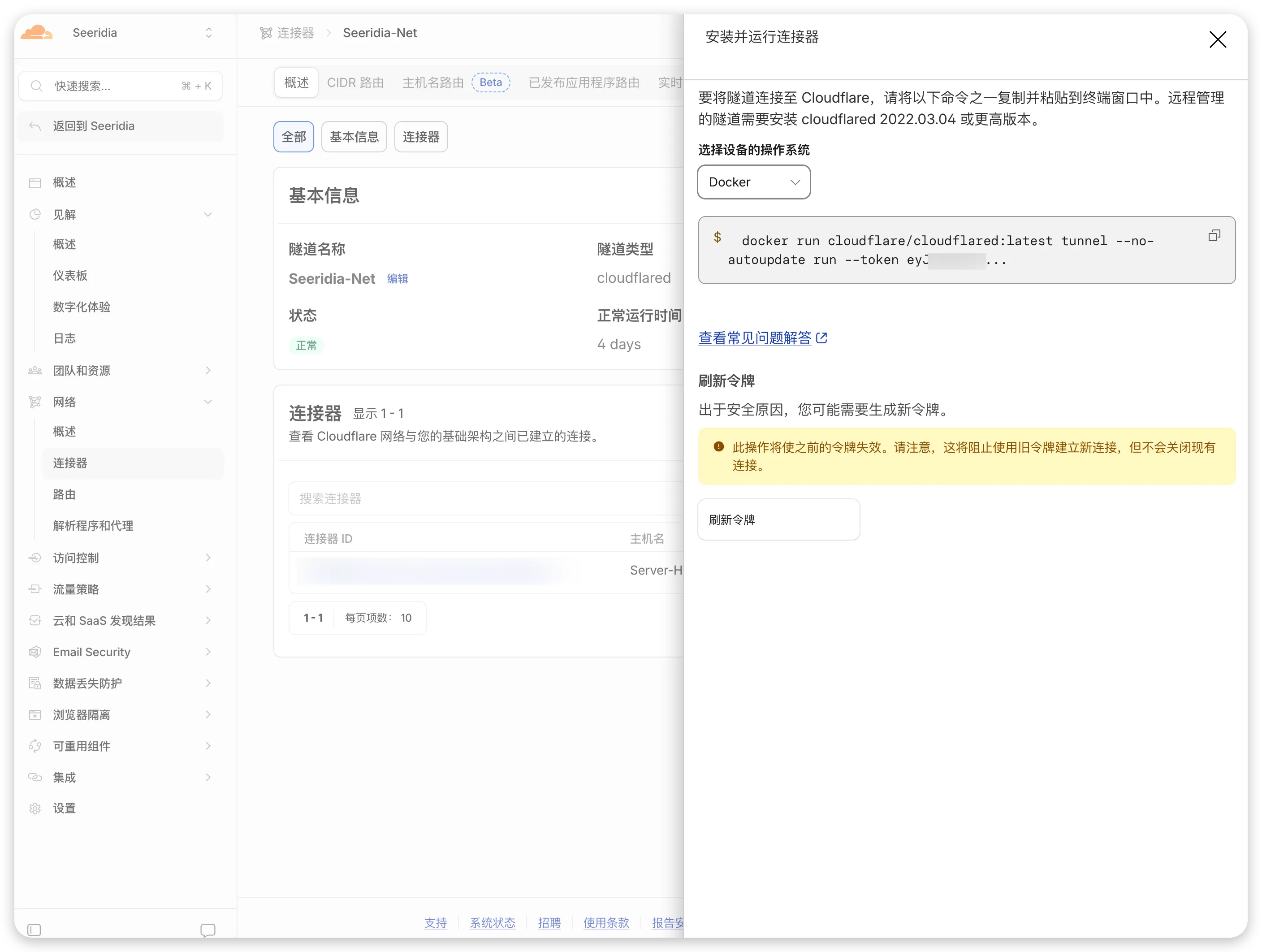Click the 返回到 Seeridia back arrow

coord(35,126)
